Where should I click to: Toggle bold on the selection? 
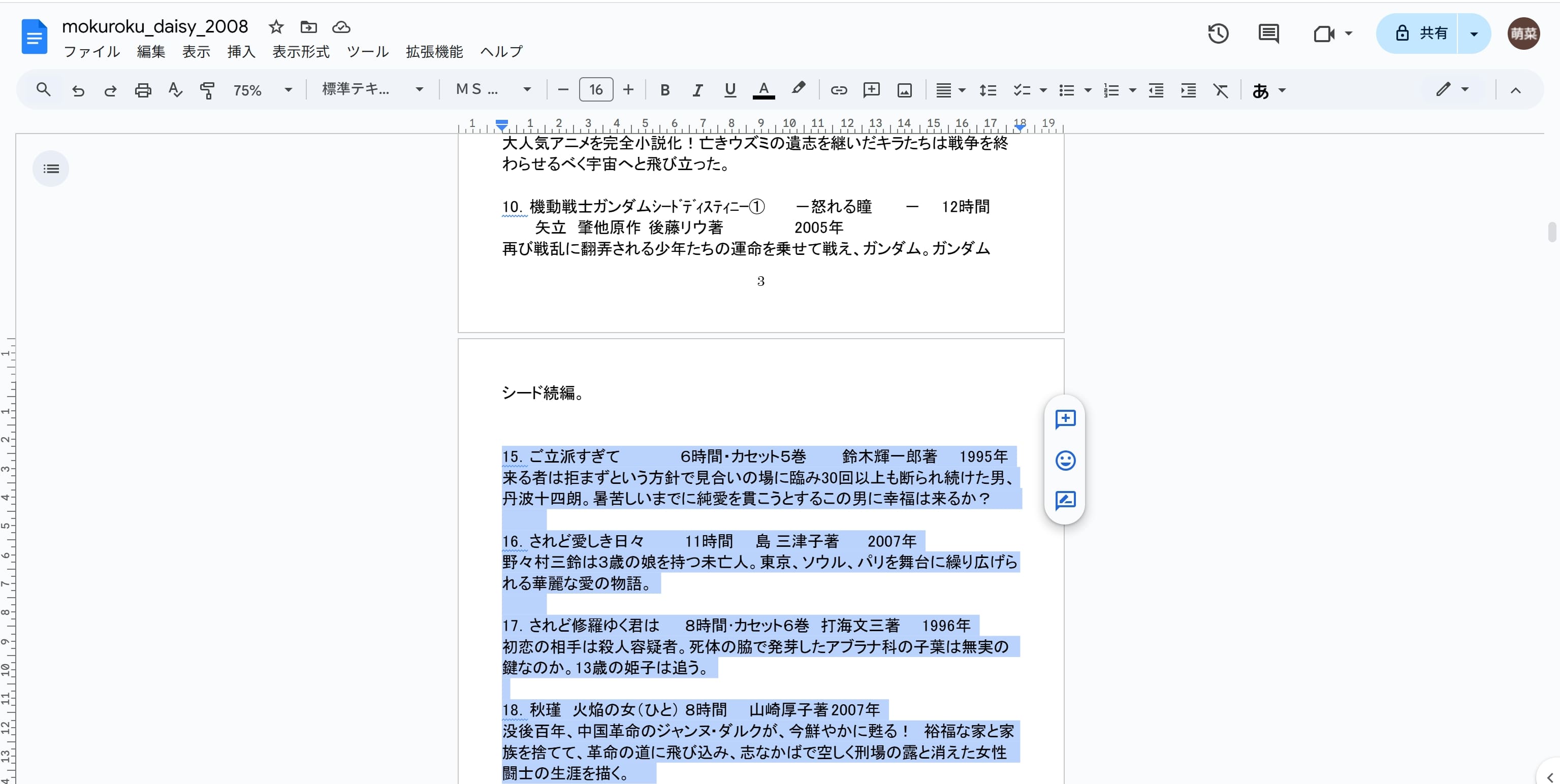(x=664, y=89)
